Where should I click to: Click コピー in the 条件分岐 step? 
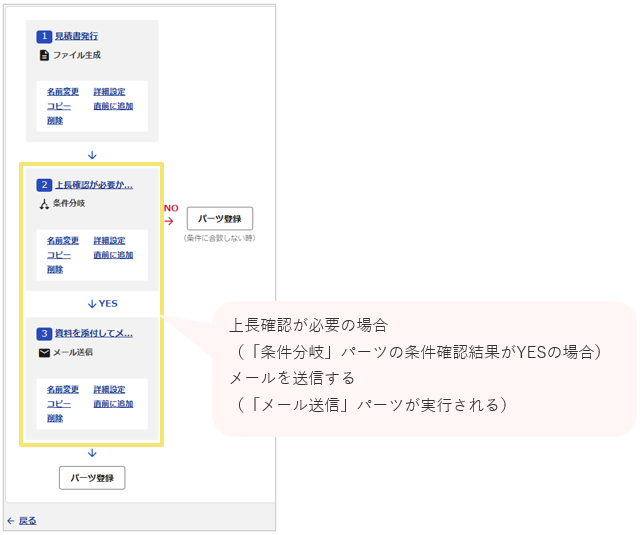coord(59,255)
